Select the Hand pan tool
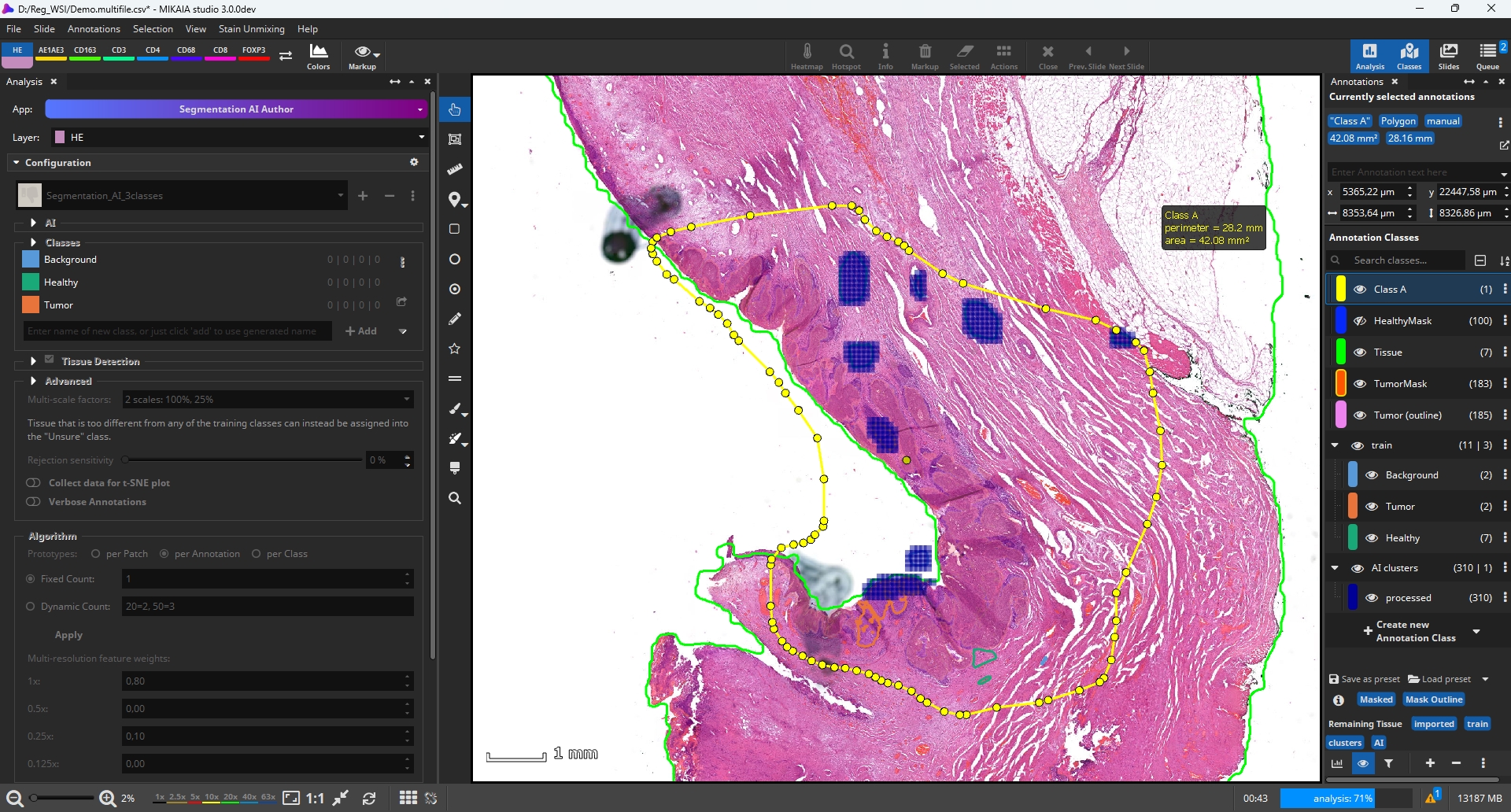The height and width of the screenshot is (812, 1511). tap(455, 109)
